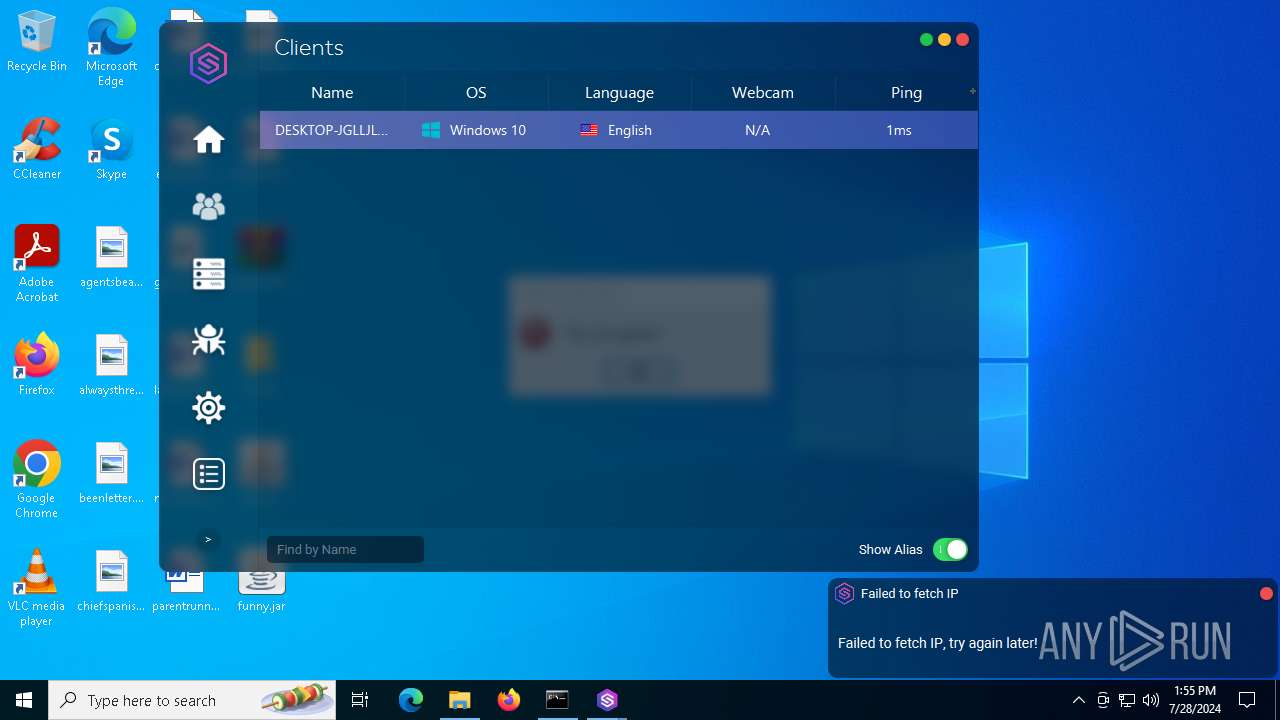This screenshot has height=720, width=1280.
Task: Open Firefox desktop shortcut
Action: 37,365
